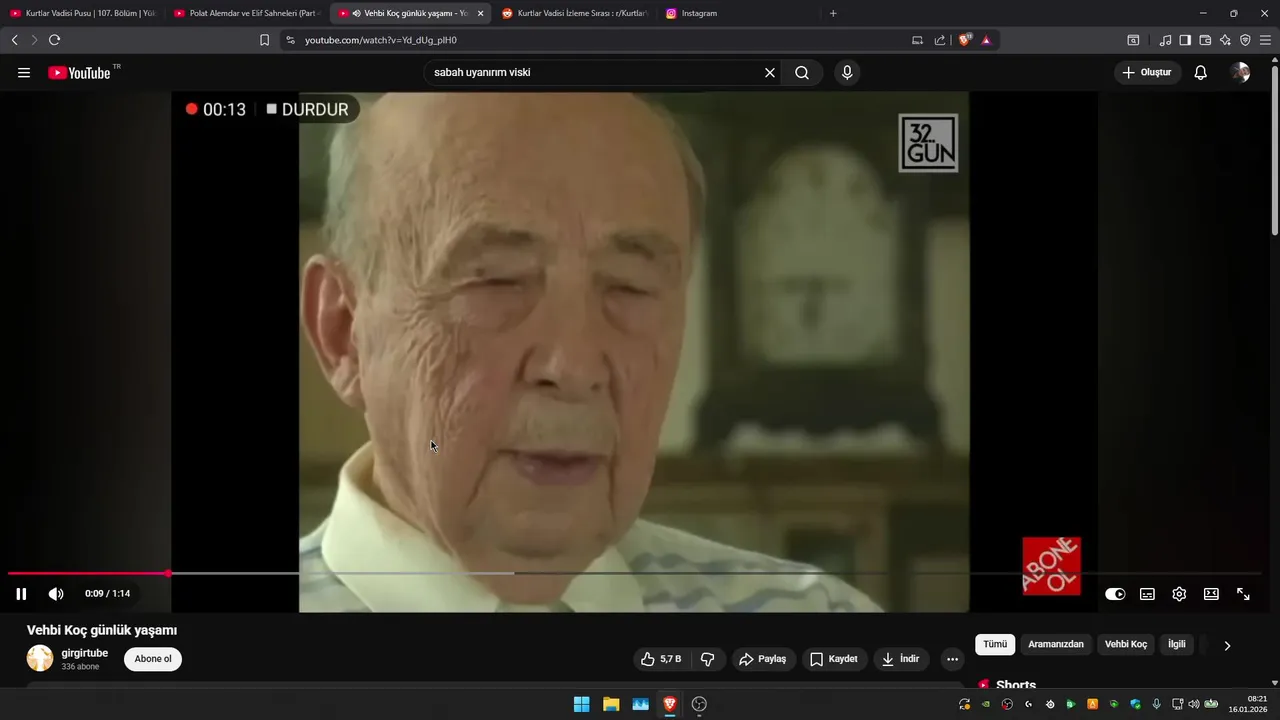This screenshot has height=720, width=1280.
Task: Clear the search query with X
Action: [770, 73]
